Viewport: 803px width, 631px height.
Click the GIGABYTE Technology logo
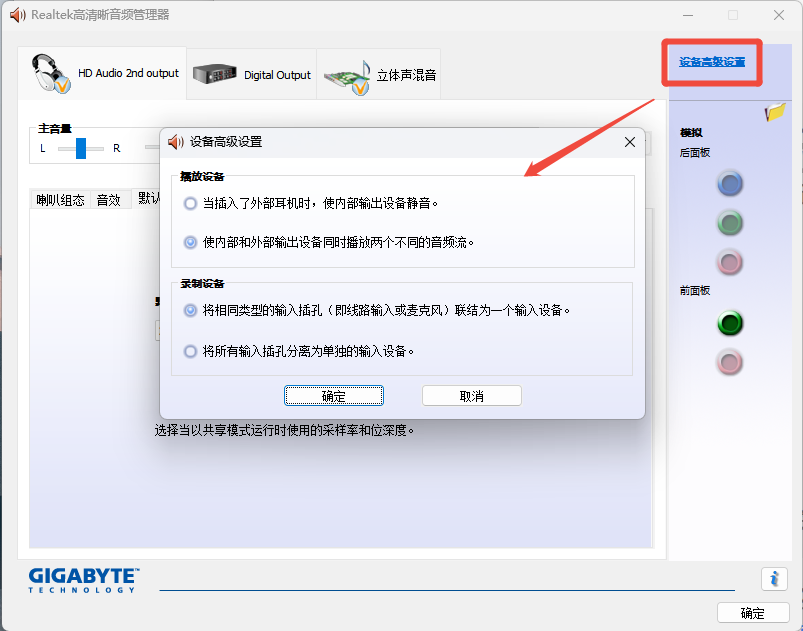84,580
